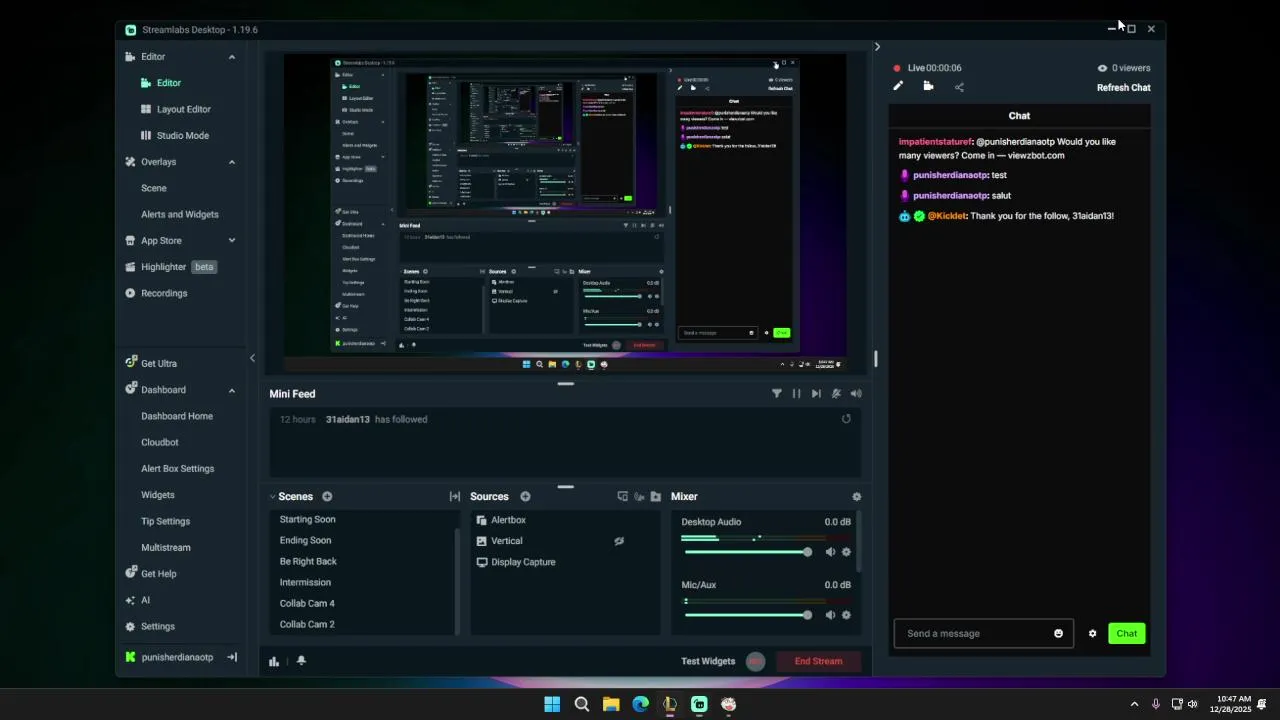Replay the 31aidan13 follow event
1280x720 pixels.
[x=846, y=419]
